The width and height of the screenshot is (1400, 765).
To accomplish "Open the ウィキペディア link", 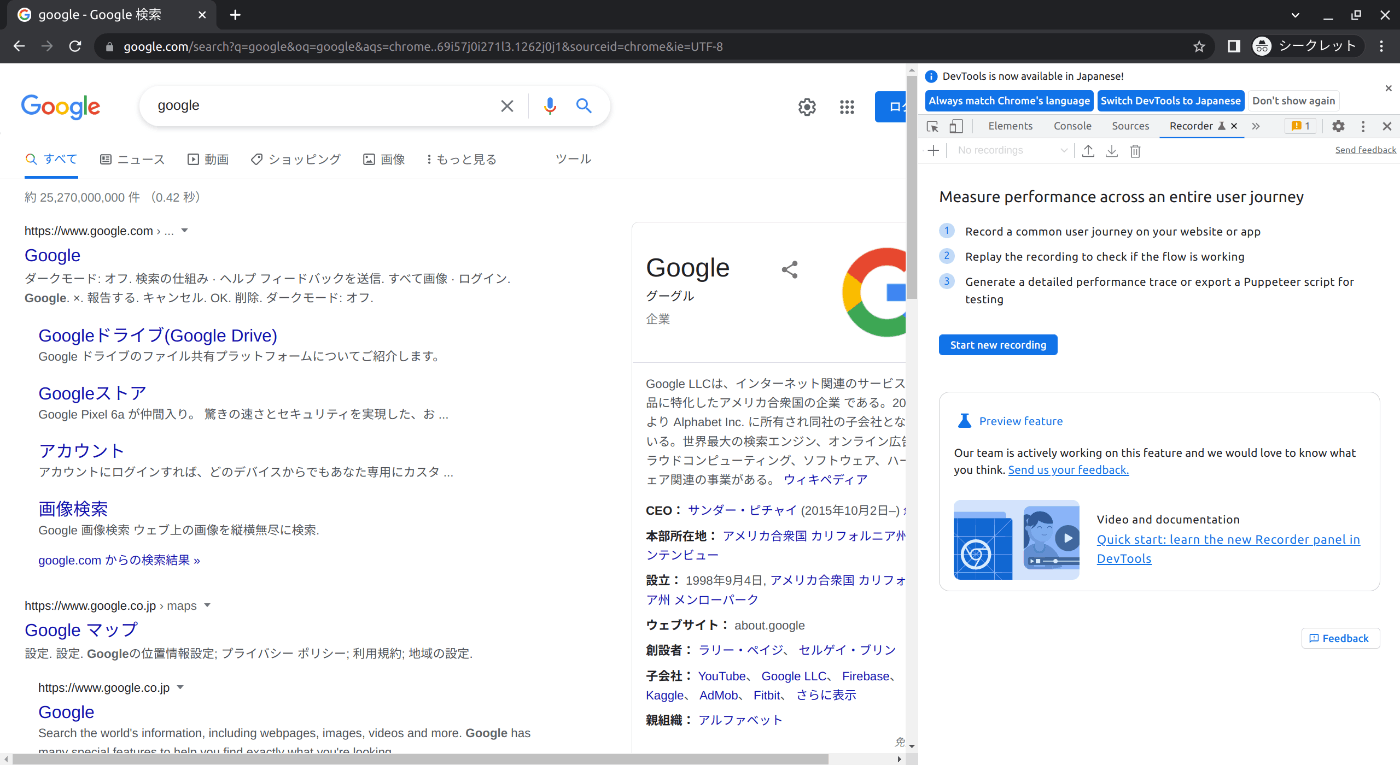I will pos(825,480).
